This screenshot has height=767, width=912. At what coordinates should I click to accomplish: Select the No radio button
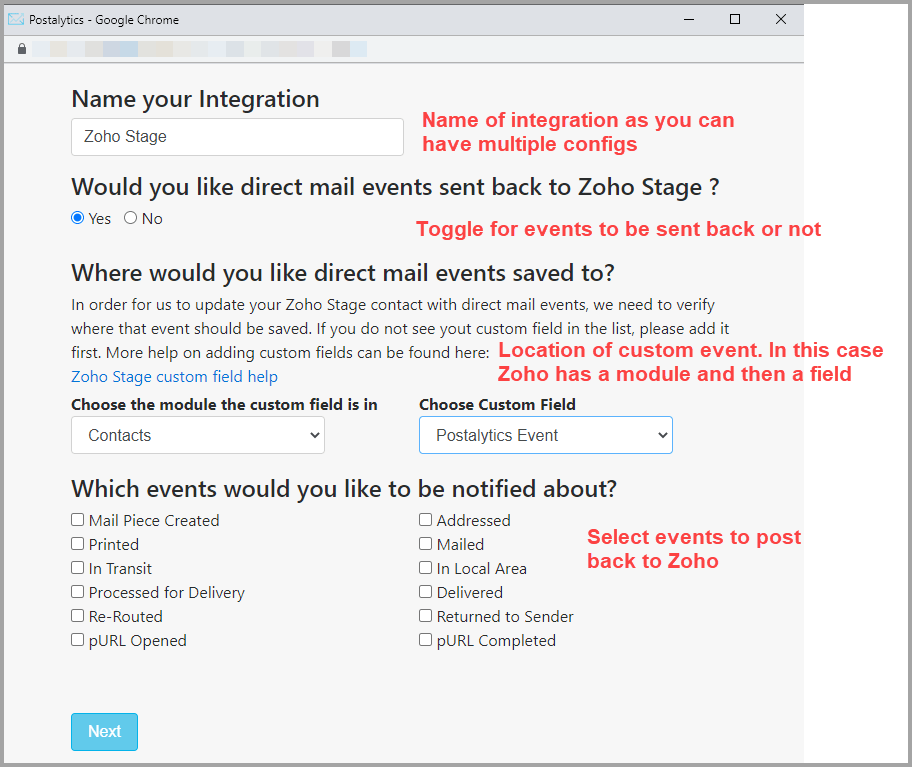tap(130, 218)
